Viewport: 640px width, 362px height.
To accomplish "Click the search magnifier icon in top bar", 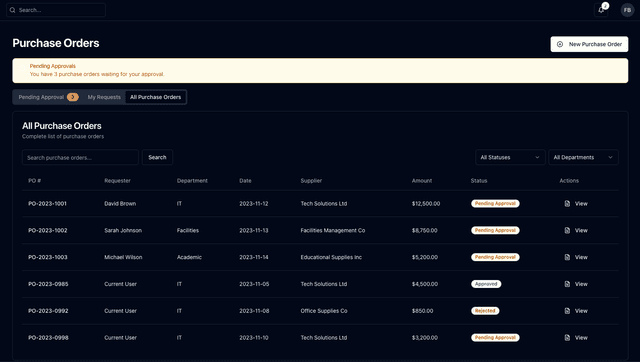I will coord(13,10).
